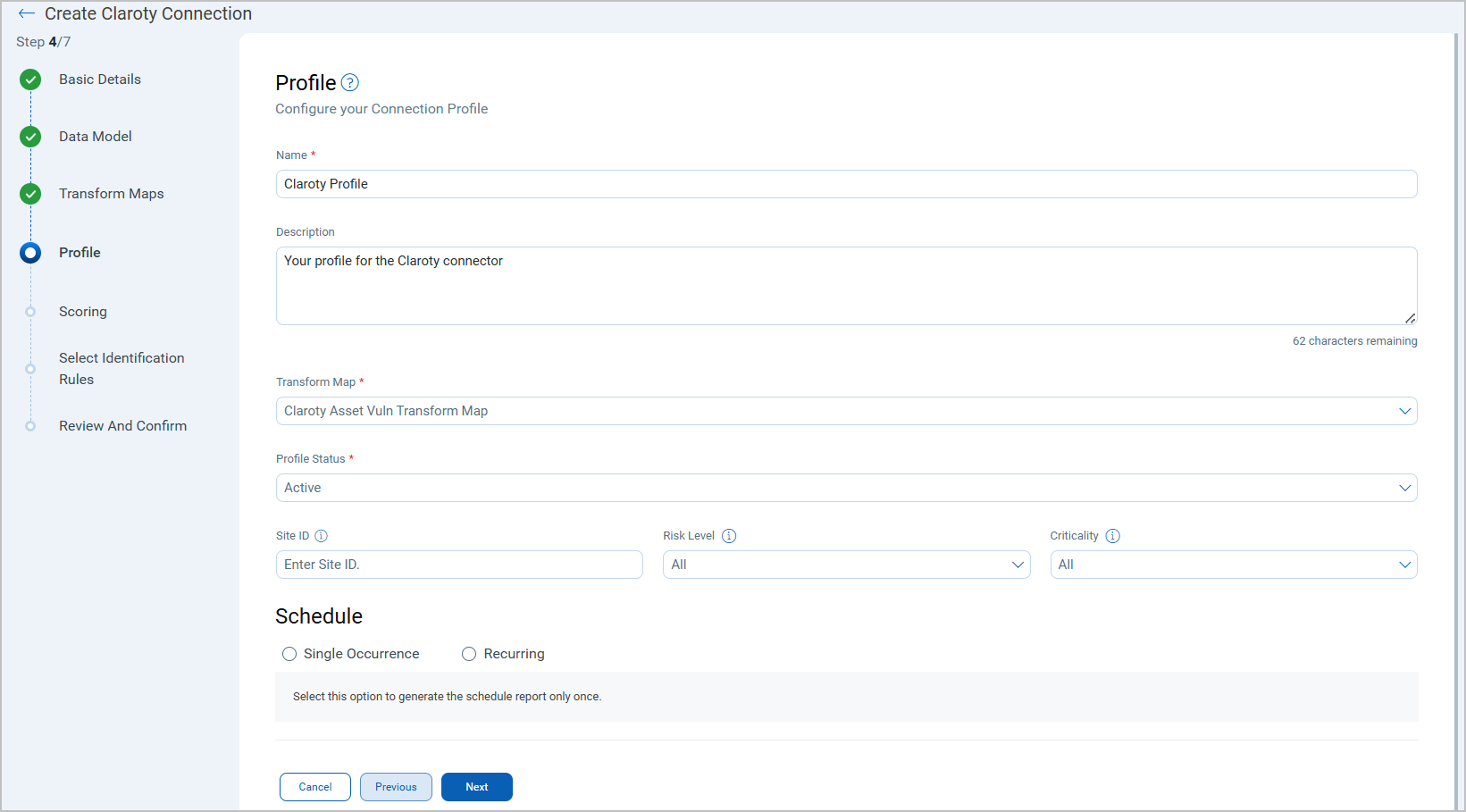Select the Single Occurrence schedule option

click(x=289, y=654)
